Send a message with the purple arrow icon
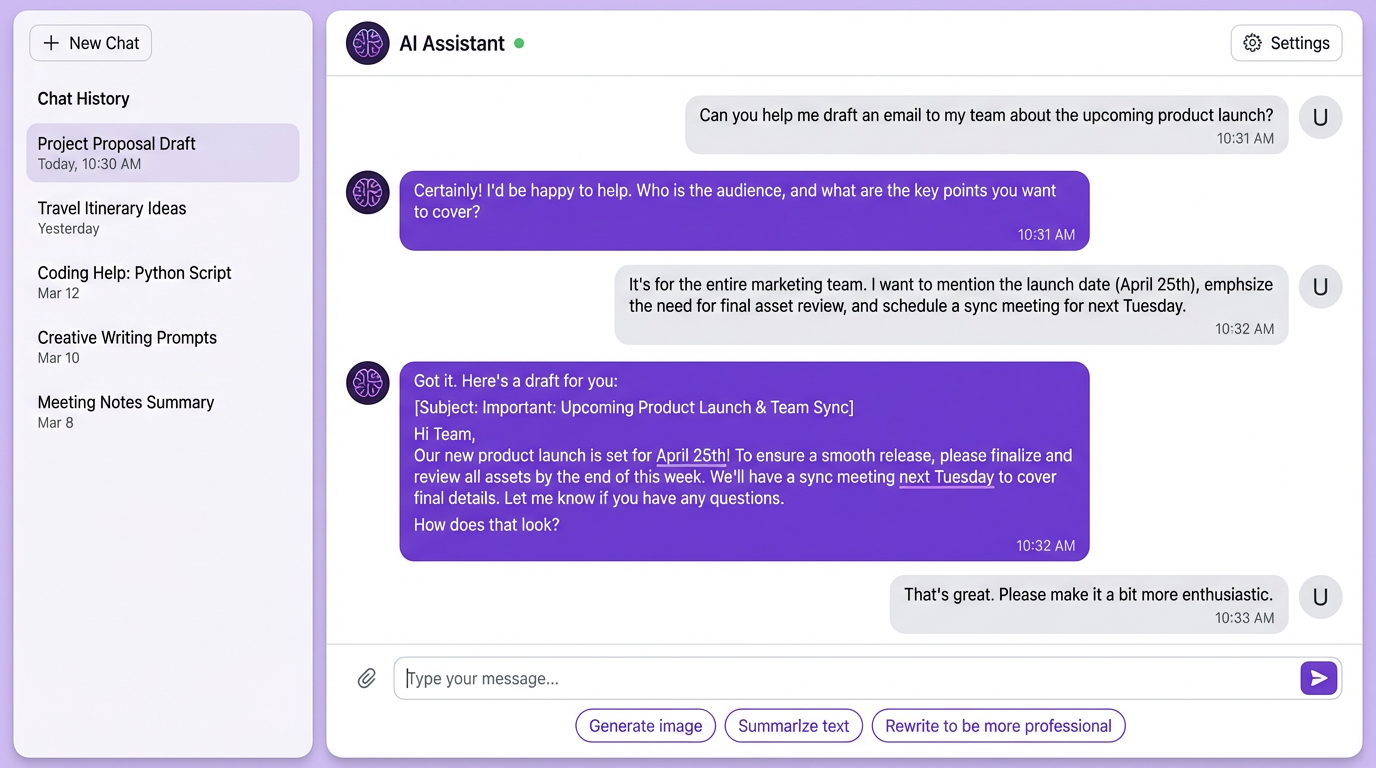 [x=1318, y=678]
